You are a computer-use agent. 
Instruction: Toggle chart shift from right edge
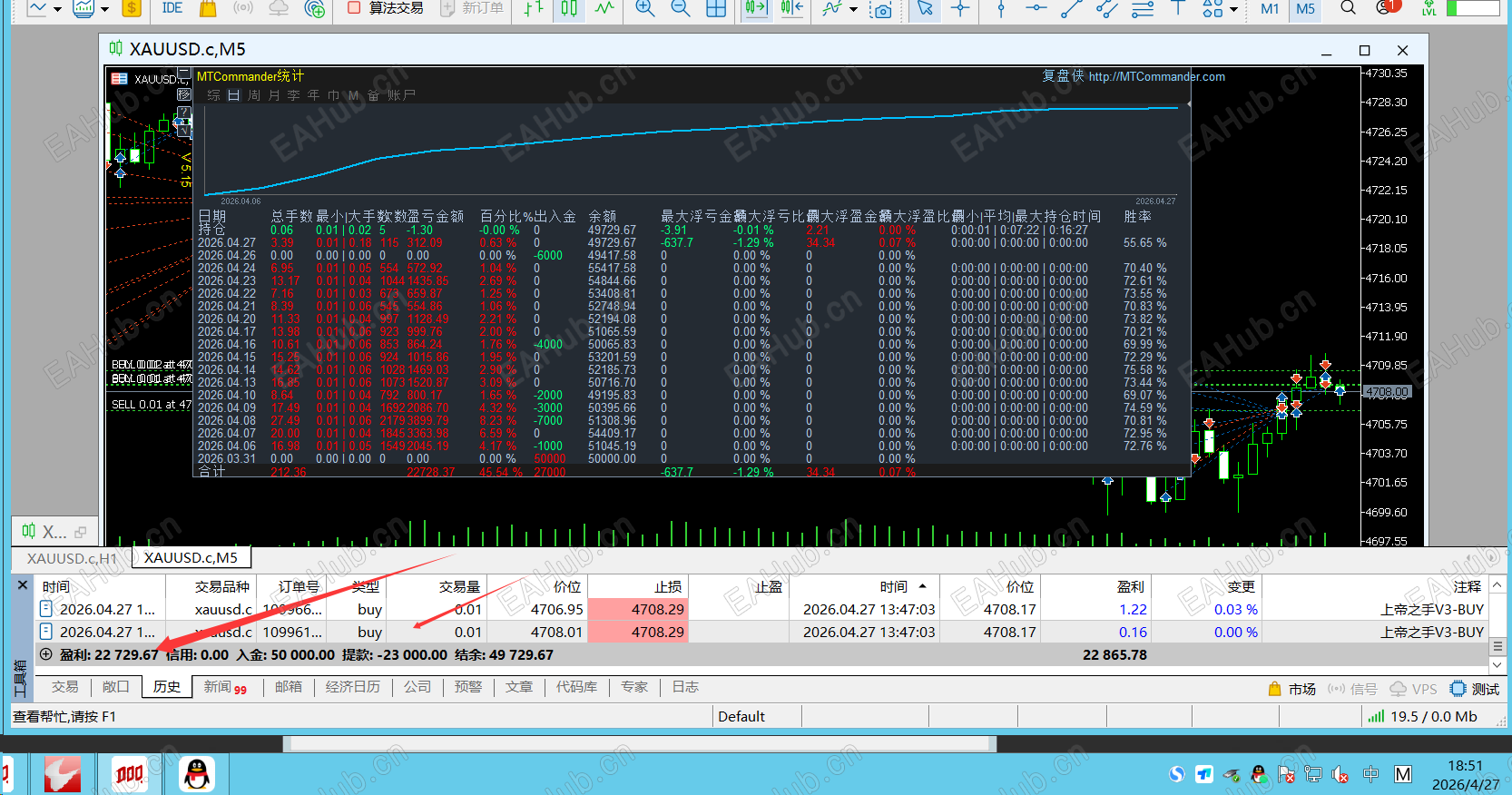click(792, 8)
